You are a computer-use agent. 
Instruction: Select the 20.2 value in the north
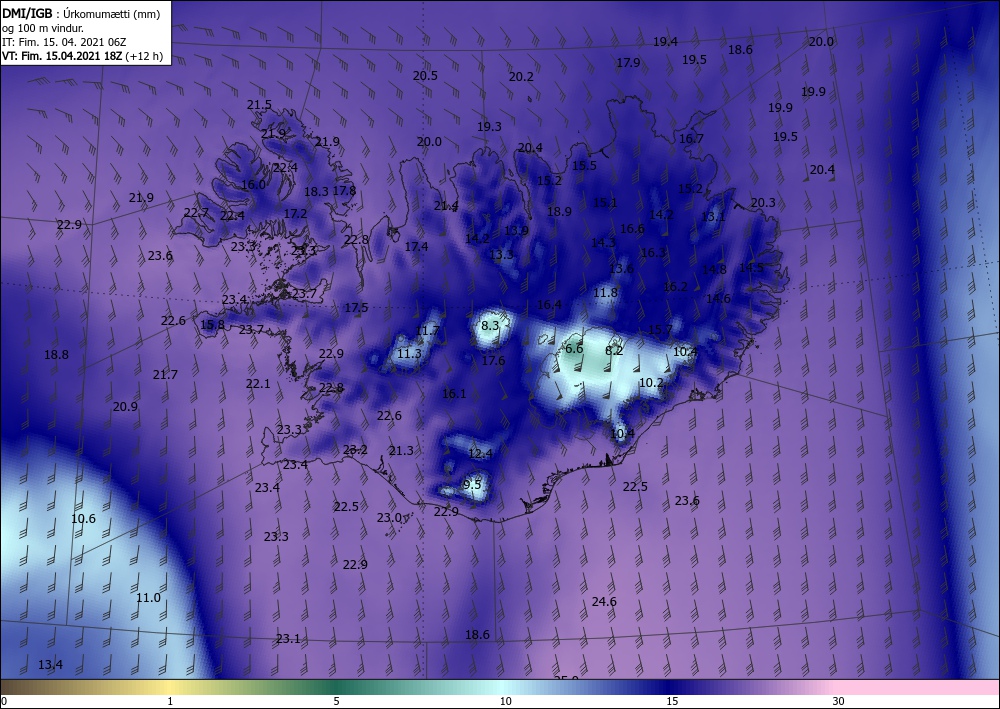point(521,77)
